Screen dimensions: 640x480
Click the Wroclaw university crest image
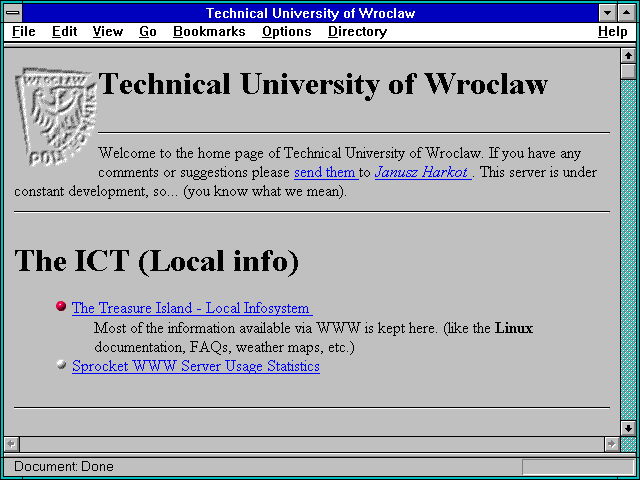point(56,117)
